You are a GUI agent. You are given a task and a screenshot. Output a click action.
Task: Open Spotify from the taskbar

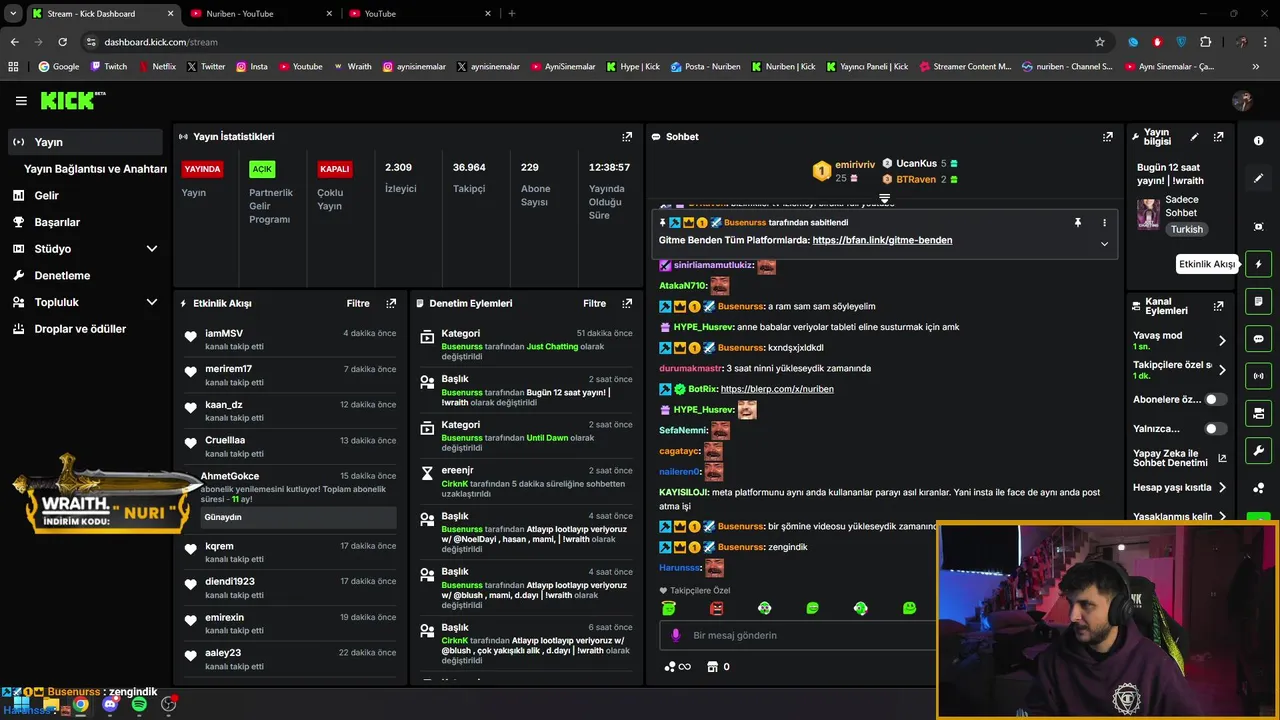click(139, 704)
